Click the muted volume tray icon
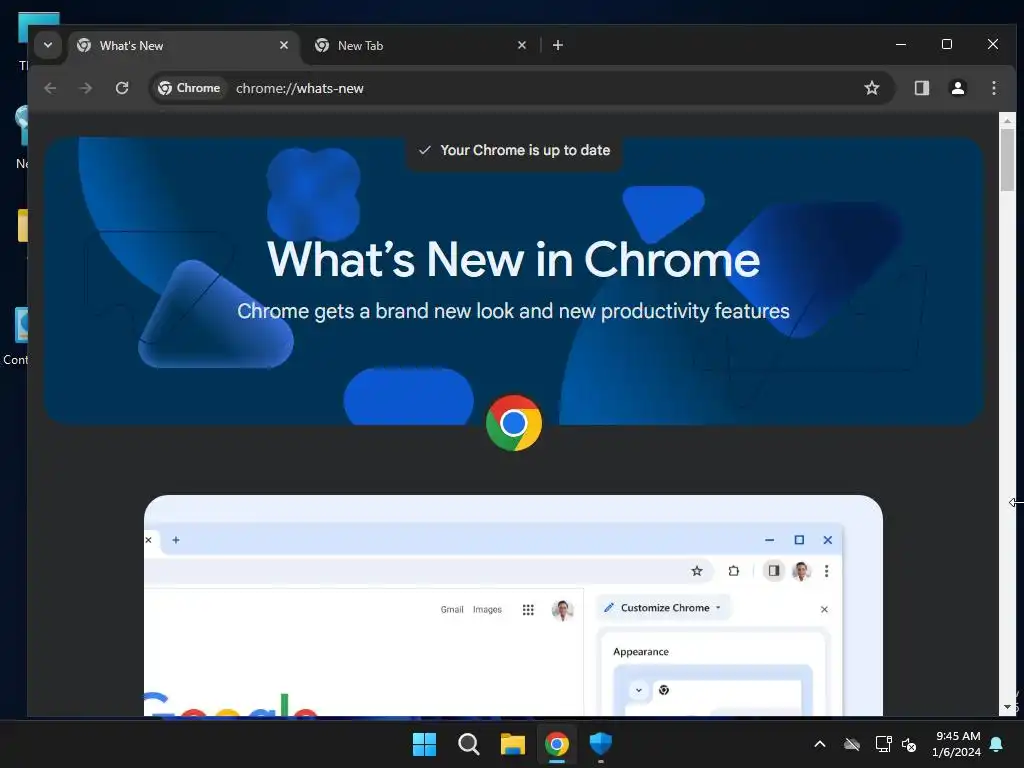 908,744
